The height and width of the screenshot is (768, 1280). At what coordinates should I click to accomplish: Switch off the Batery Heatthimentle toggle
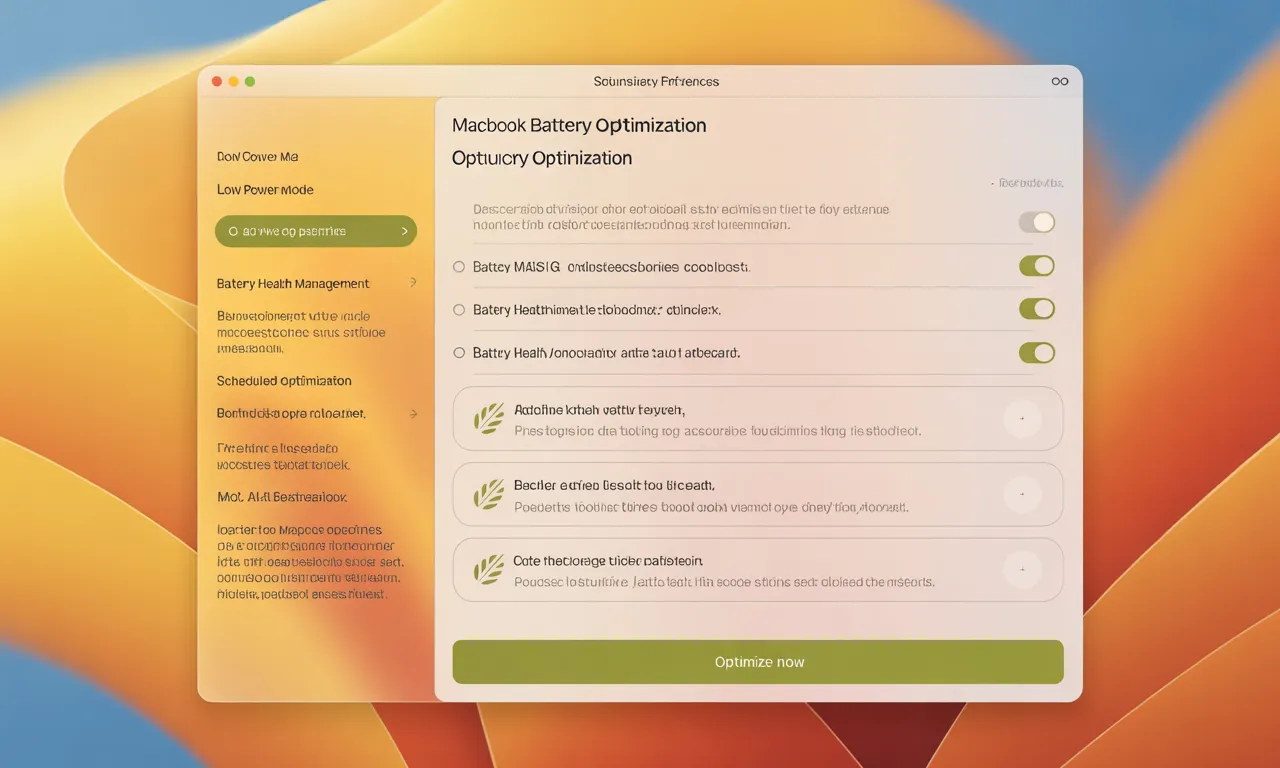click(1037, 309)
